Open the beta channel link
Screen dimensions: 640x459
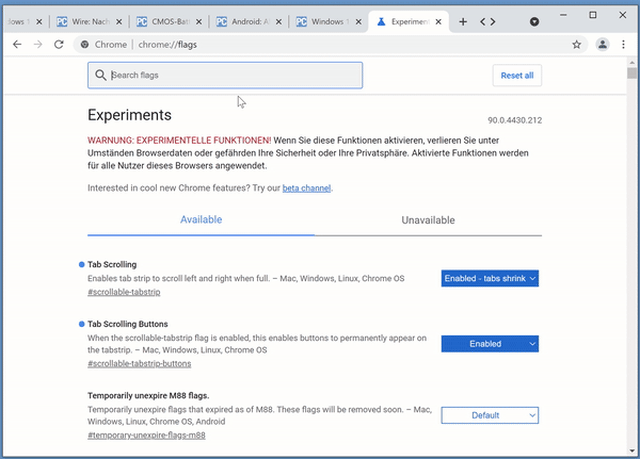click(x=307, y=188)
